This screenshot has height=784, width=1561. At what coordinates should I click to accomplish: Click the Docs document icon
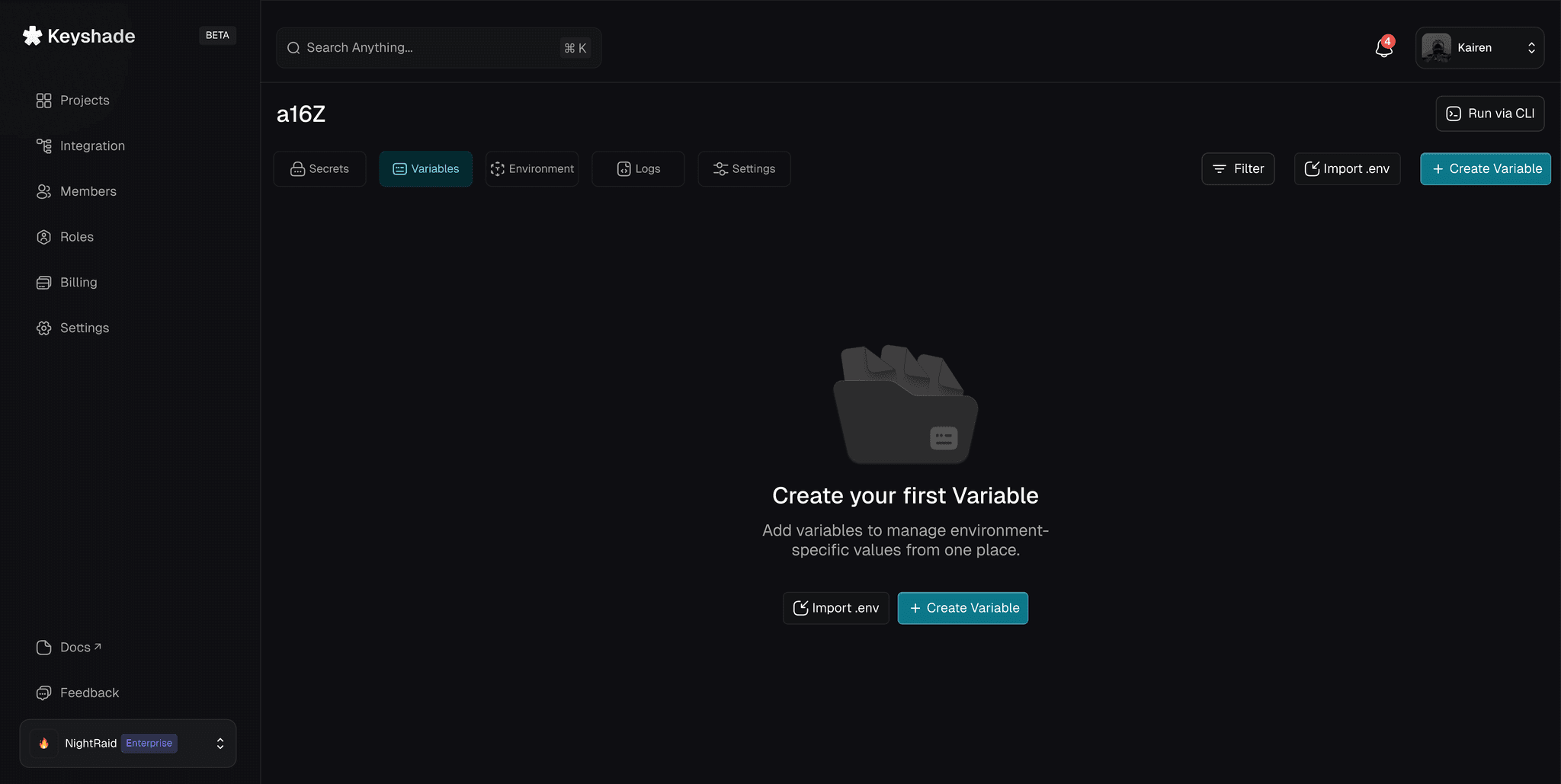44,647
